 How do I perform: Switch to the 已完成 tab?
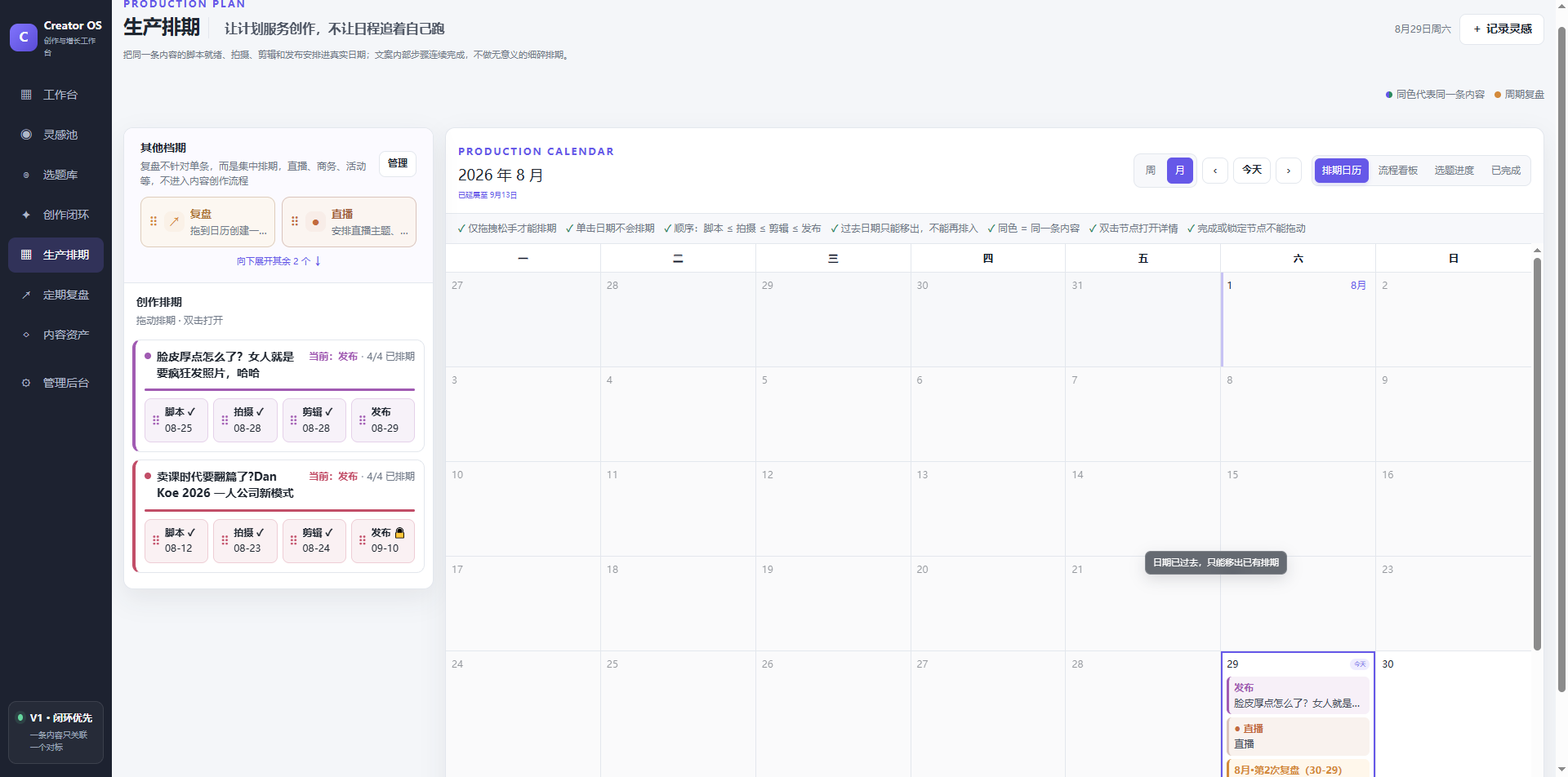tap(1506, 171)
